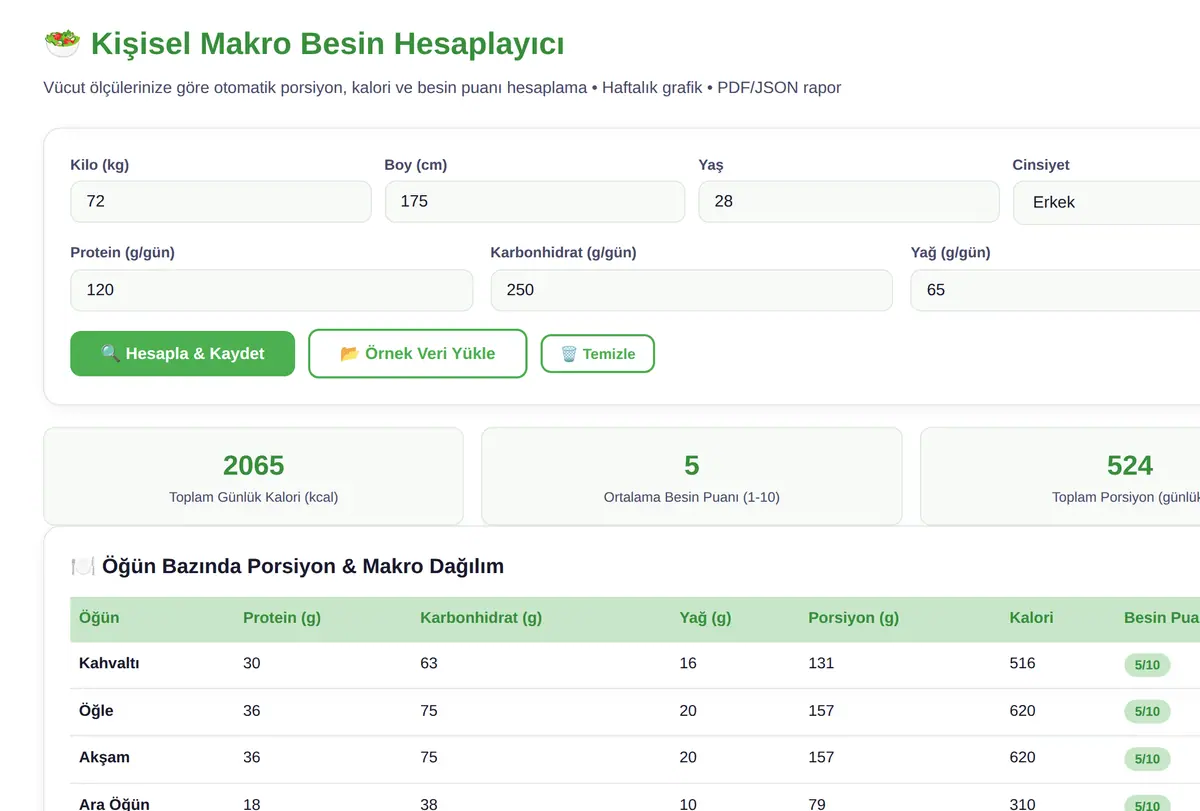Click the Protein (g) column header

[x=282, y=617]
